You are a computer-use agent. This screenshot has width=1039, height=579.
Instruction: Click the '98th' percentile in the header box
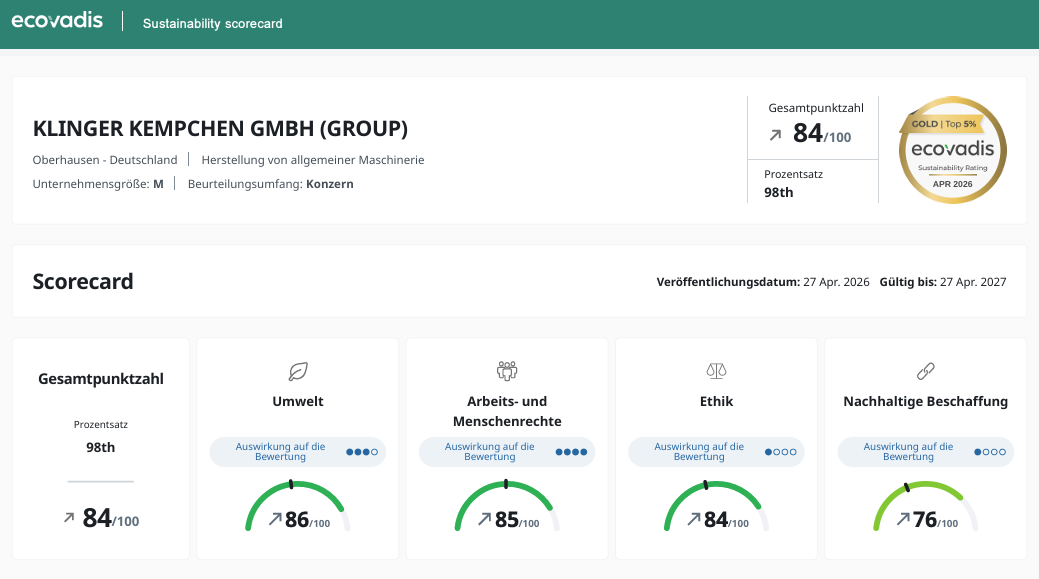[x=779, y=192]
